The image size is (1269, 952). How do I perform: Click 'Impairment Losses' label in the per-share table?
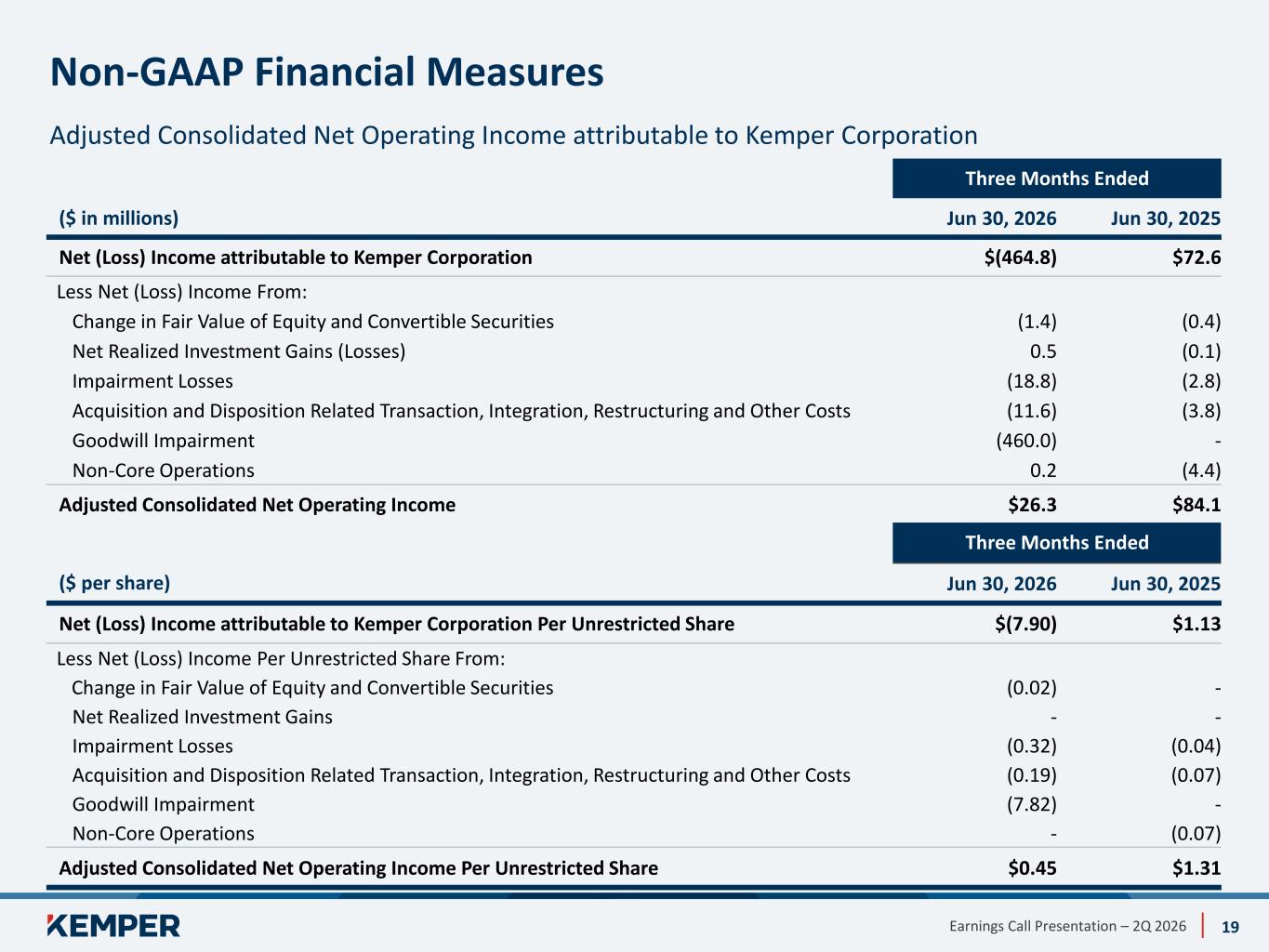click(152, 747)
